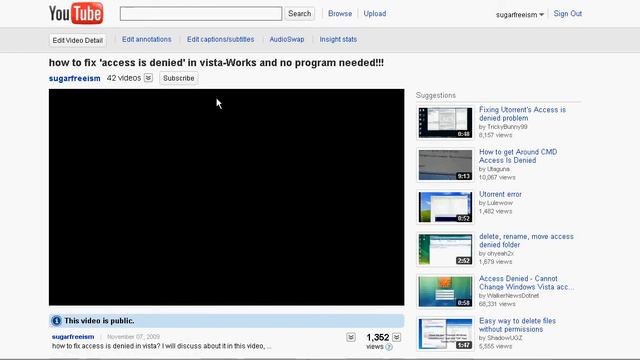640x360 pixels.
Task: Click the Subscribe button
Action: [x=179, y=78]
